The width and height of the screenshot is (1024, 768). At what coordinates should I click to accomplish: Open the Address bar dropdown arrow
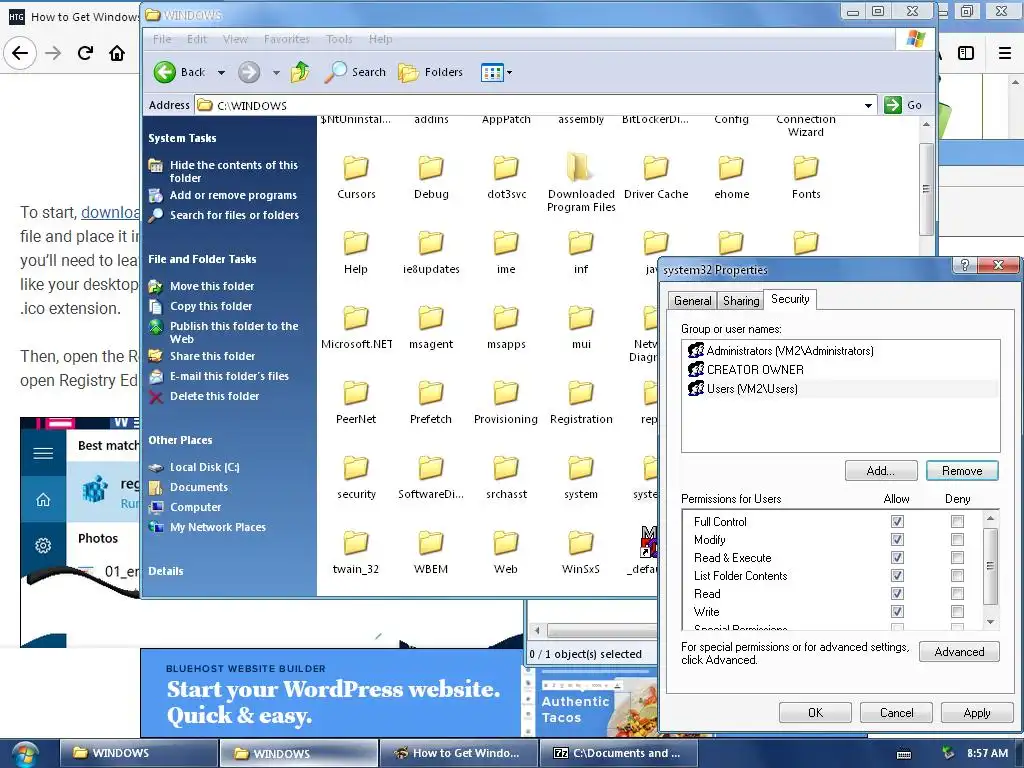868,105
